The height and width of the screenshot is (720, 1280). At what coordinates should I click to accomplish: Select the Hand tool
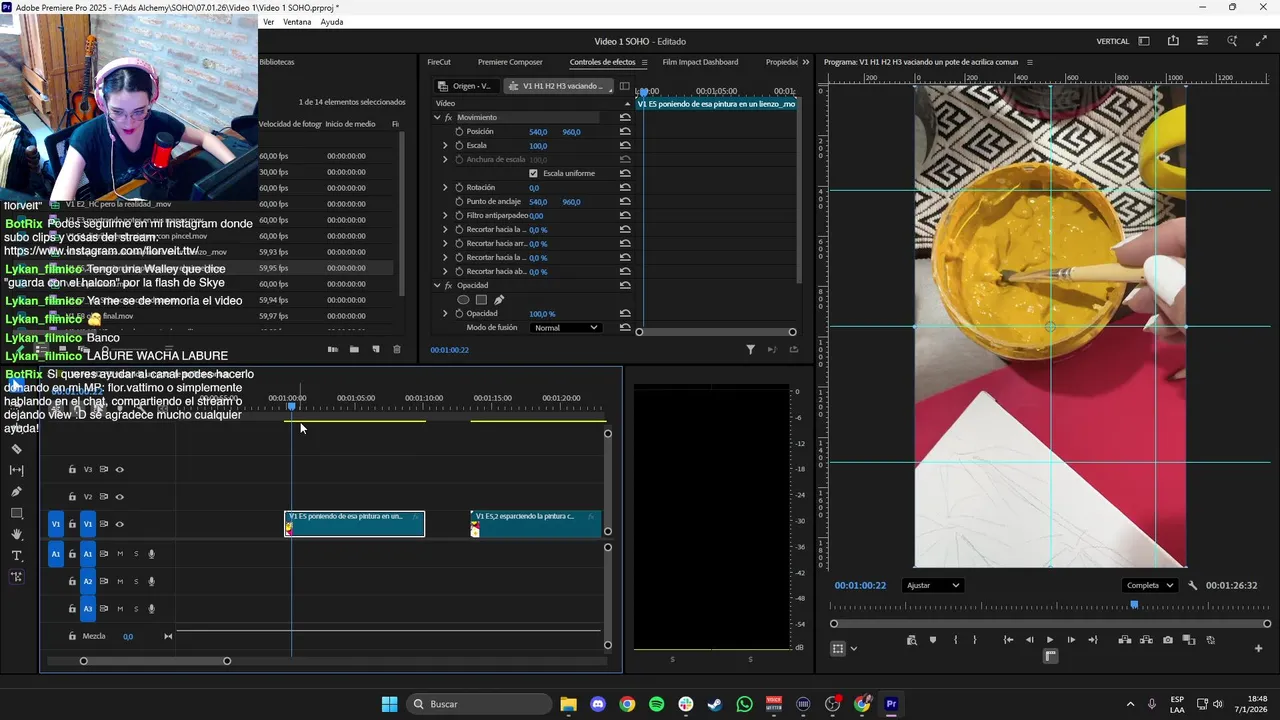16,534
